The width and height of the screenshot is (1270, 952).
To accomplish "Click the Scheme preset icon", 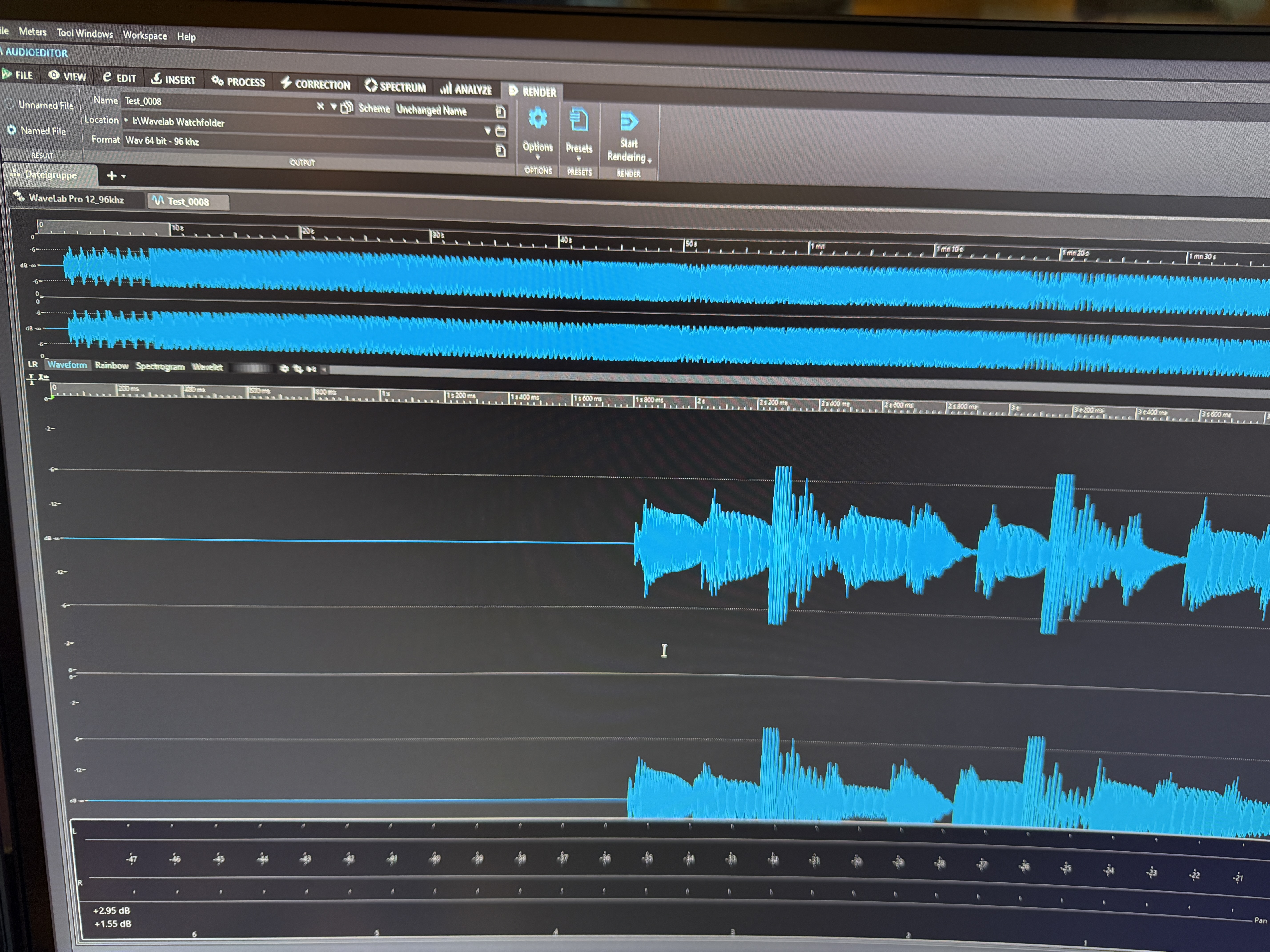I will tap(501, 112).
